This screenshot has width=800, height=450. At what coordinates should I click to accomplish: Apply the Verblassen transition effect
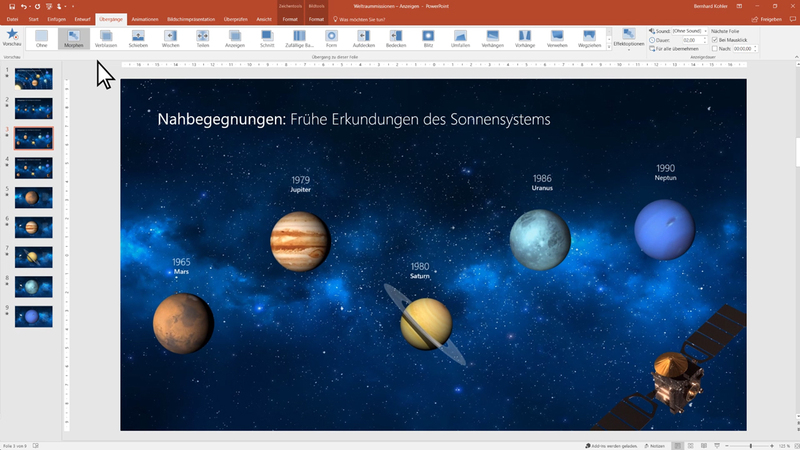tap(105, 39)
